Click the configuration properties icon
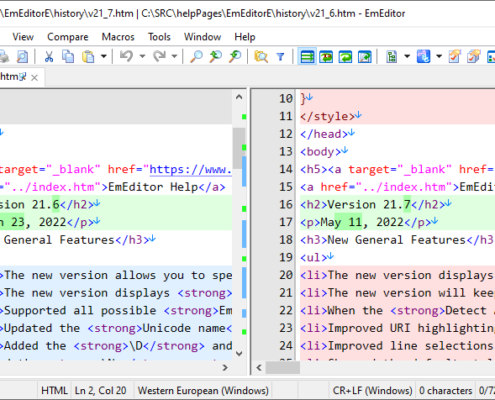The height and width of the screenshot is (400, 495). coord(392,56)
